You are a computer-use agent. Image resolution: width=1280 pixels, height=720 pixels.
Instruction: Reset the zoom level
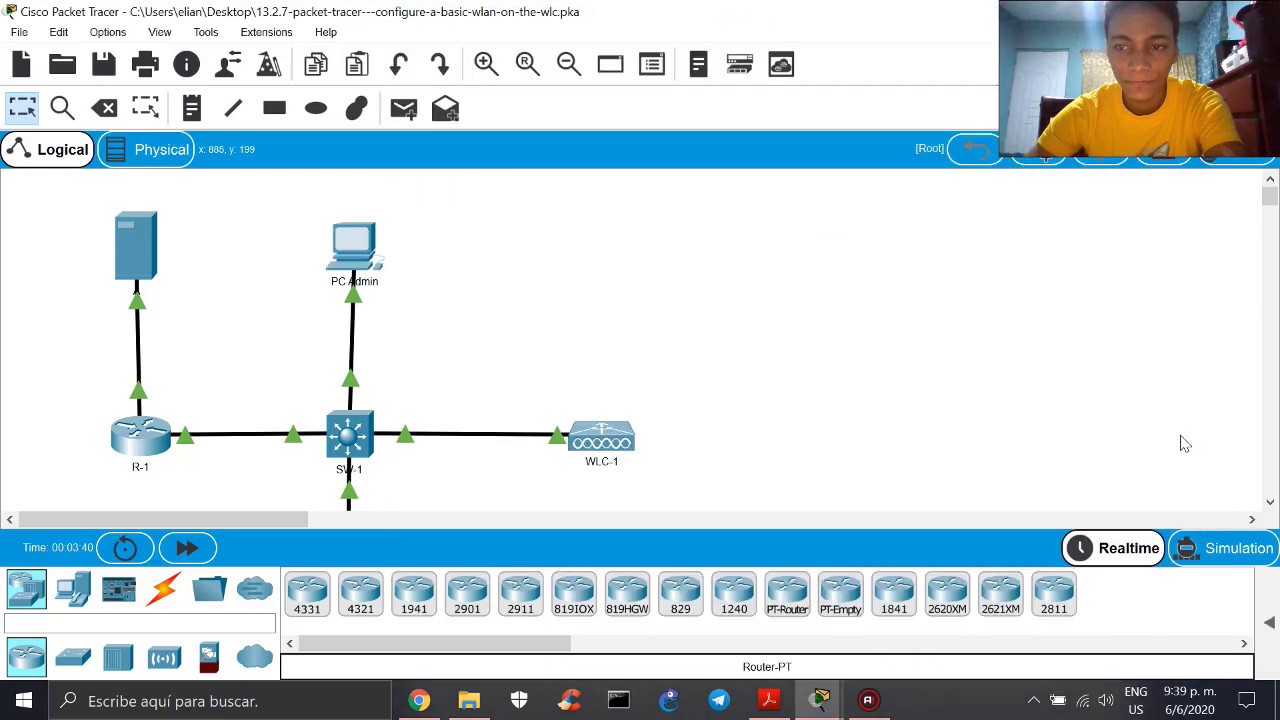point(527,65)
